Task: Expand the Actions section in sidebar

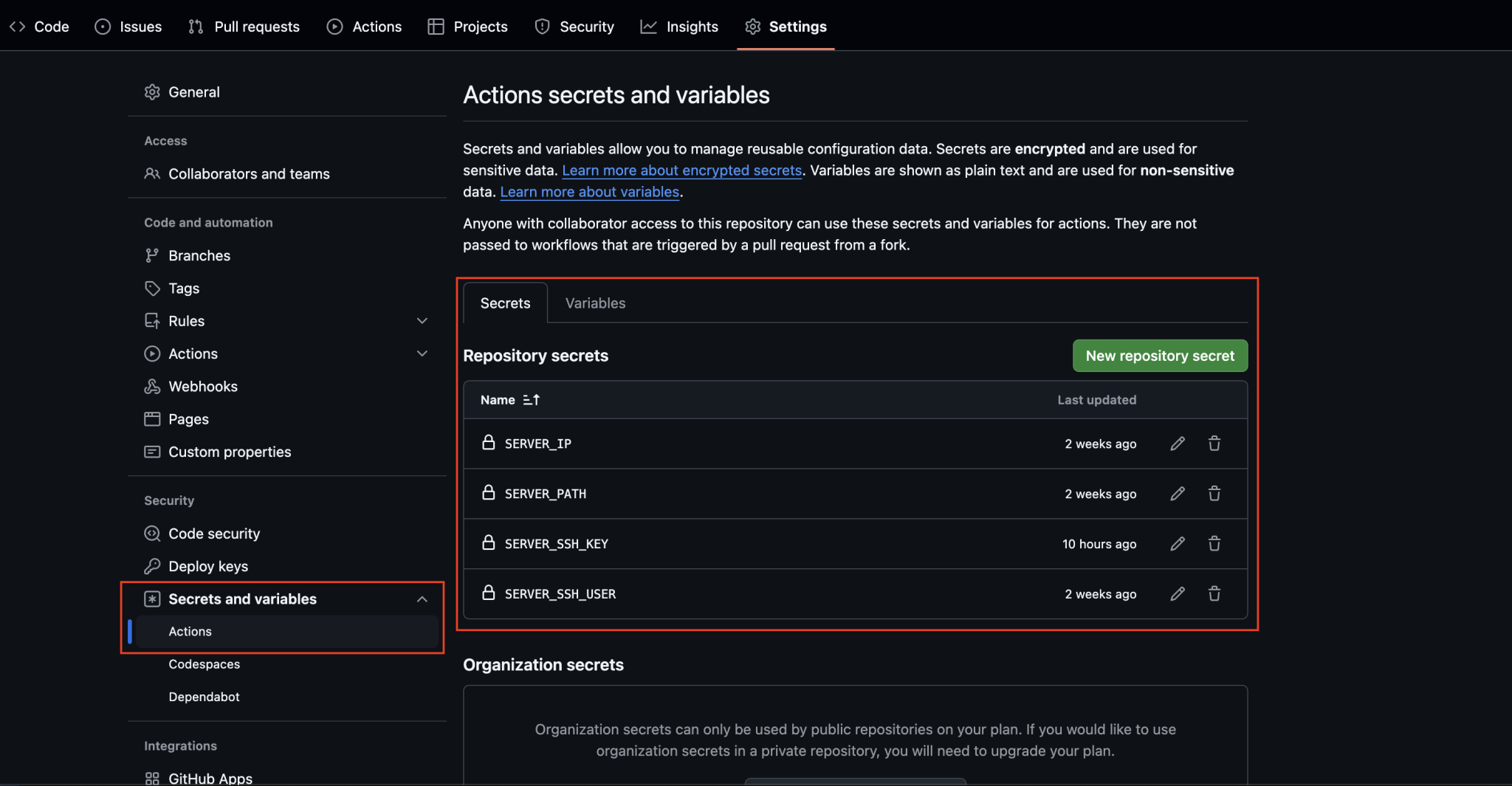Action: (422, 354)
